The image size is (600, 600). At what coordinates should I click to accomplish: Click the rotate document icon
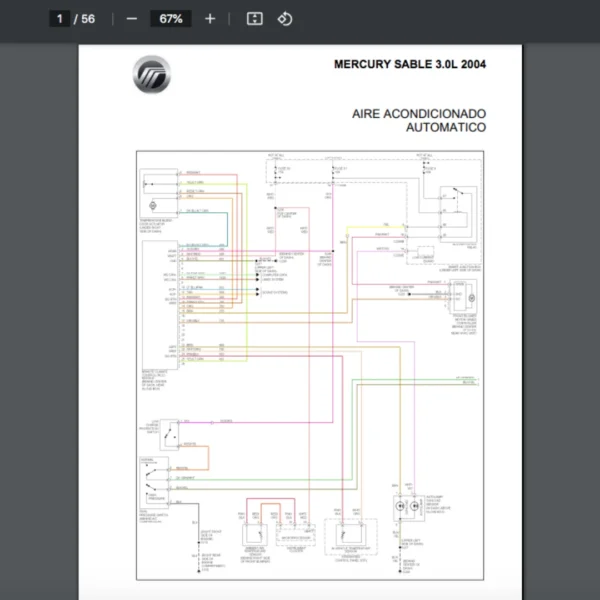[x=285, y=19]
